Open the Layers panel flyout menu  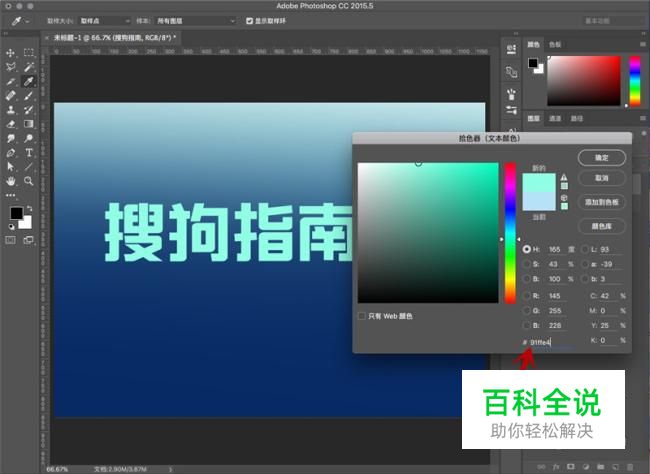point(643,118)
